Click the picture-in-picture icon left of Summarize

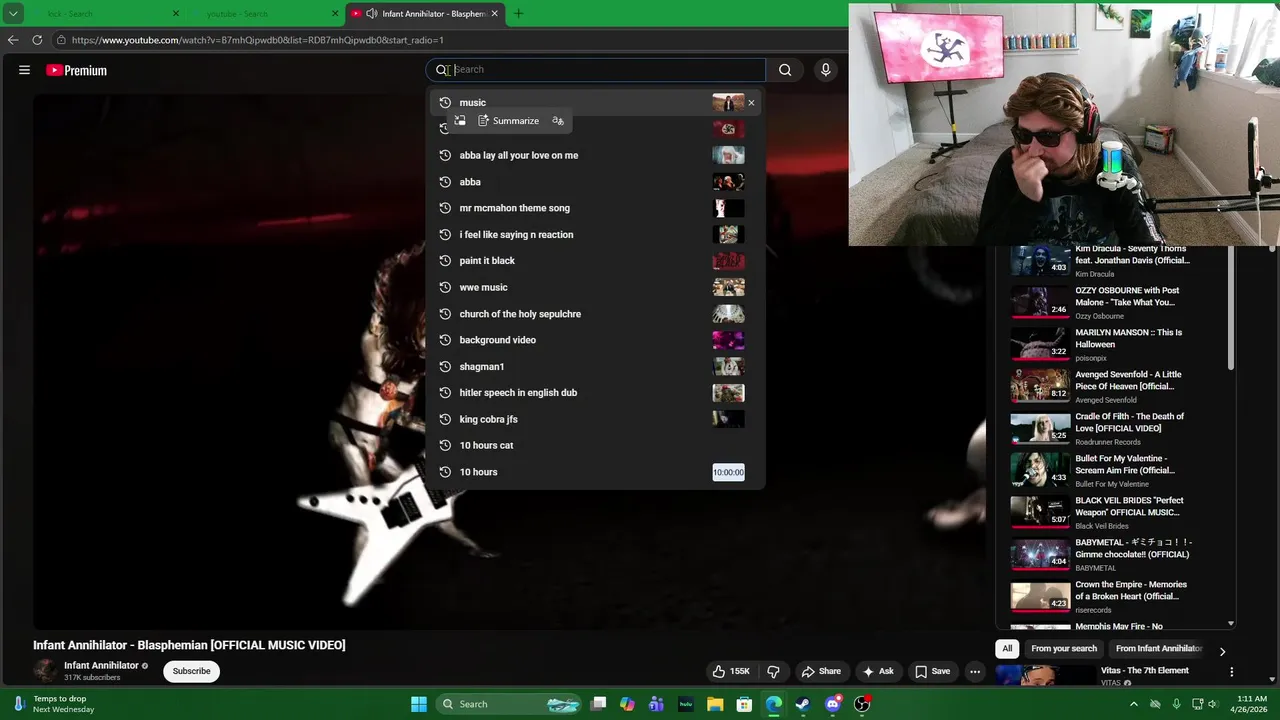click(x=460, y=121)
